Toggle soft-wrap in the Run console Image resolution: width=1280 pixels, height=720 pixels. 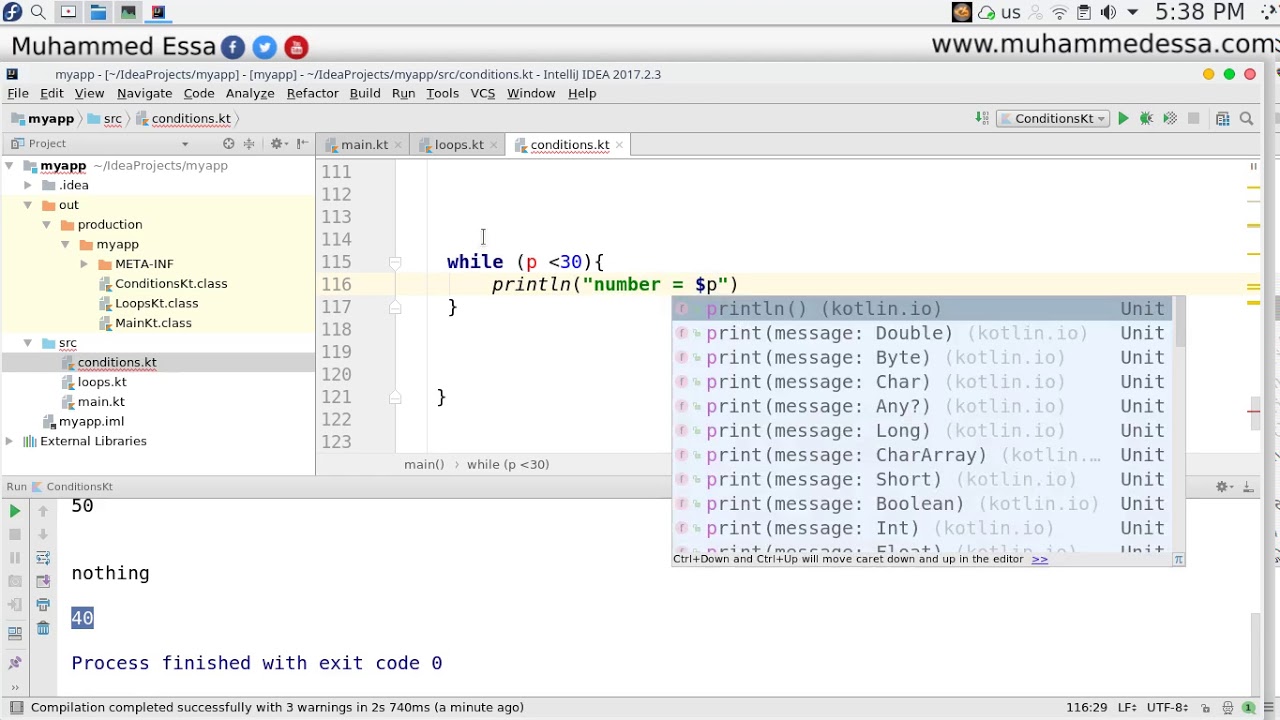click(43, 557)
